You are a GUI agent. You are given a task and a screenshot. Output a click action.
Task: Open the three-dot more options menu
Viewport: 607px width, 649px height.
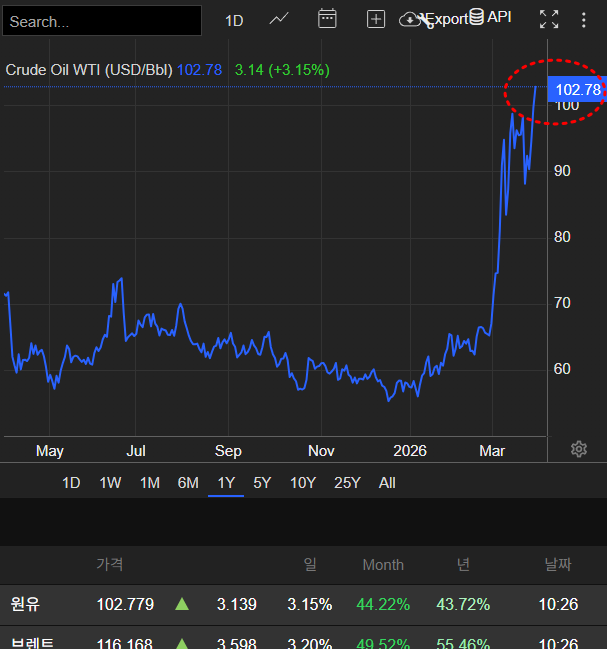click(x=583, y=20)
